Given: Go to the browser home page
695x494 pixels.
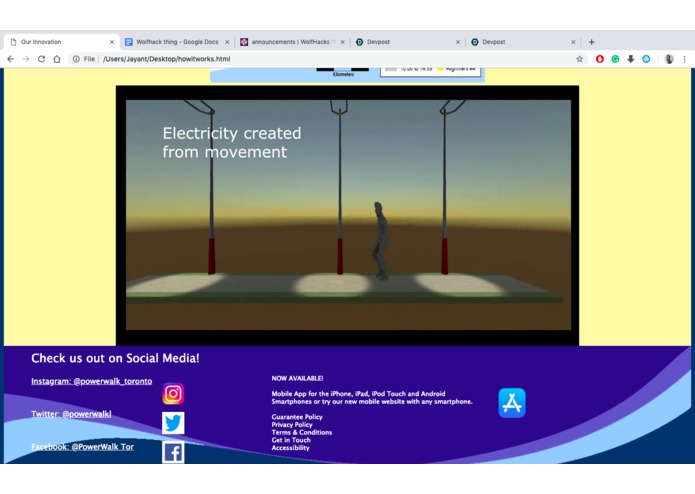Looking at the screenshot, I should click(x=57, y=59).
